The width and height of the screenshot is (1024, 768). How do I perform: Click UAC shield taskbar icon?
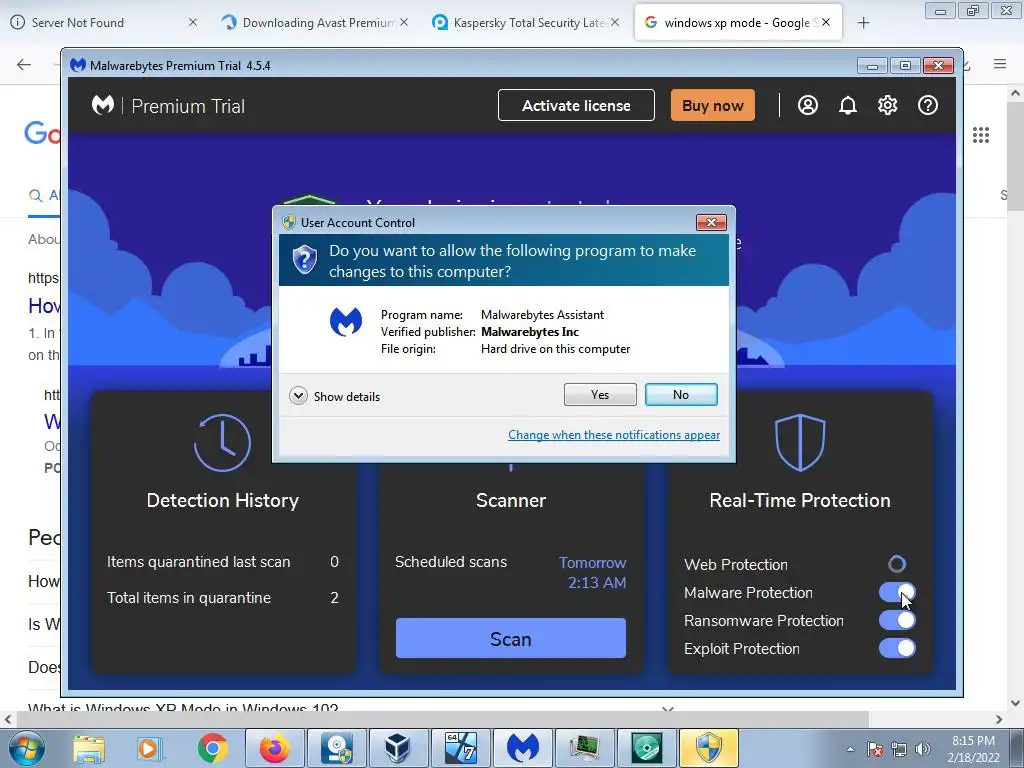point(709,748)
